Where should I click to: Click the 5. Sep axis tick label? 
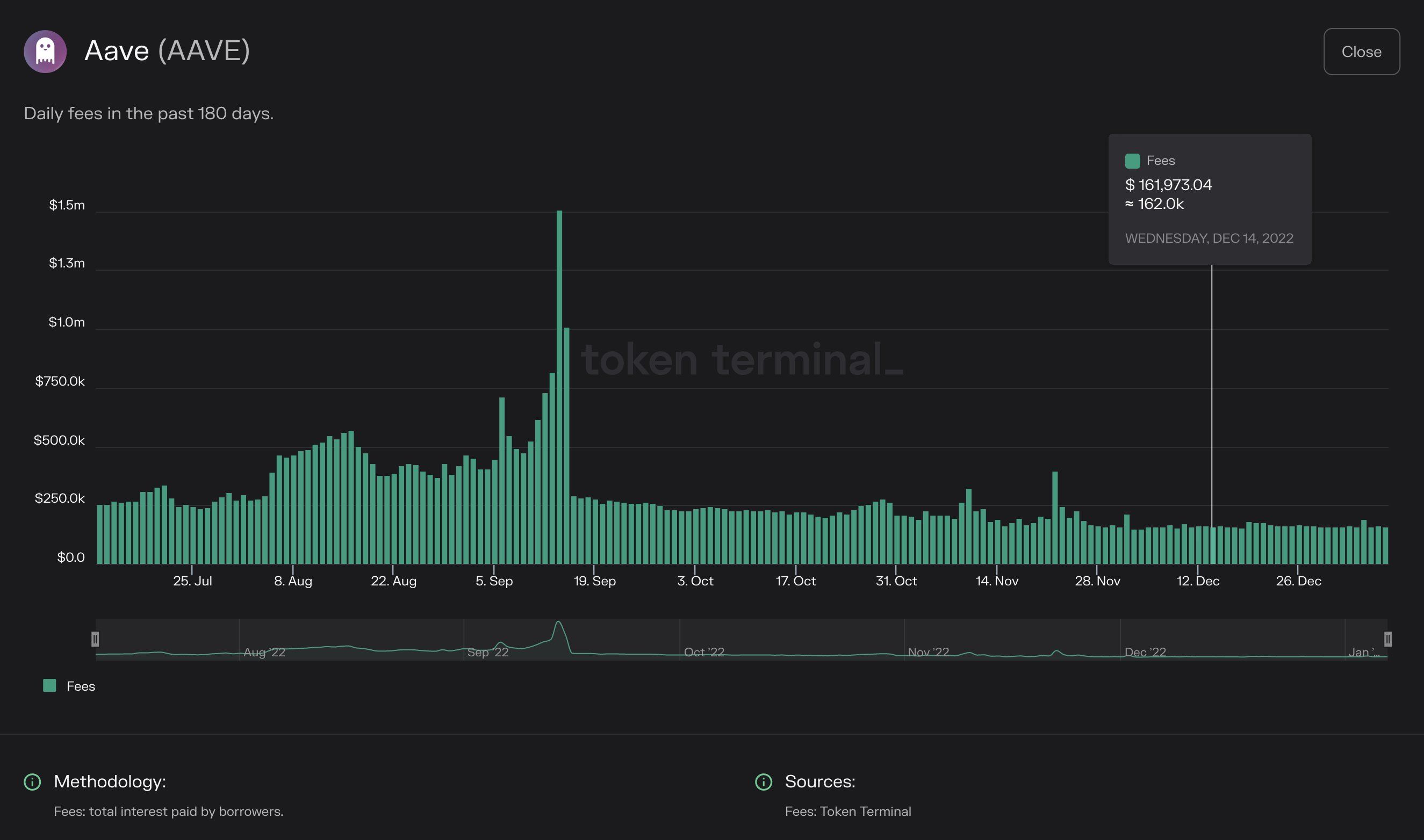(494, 581)
